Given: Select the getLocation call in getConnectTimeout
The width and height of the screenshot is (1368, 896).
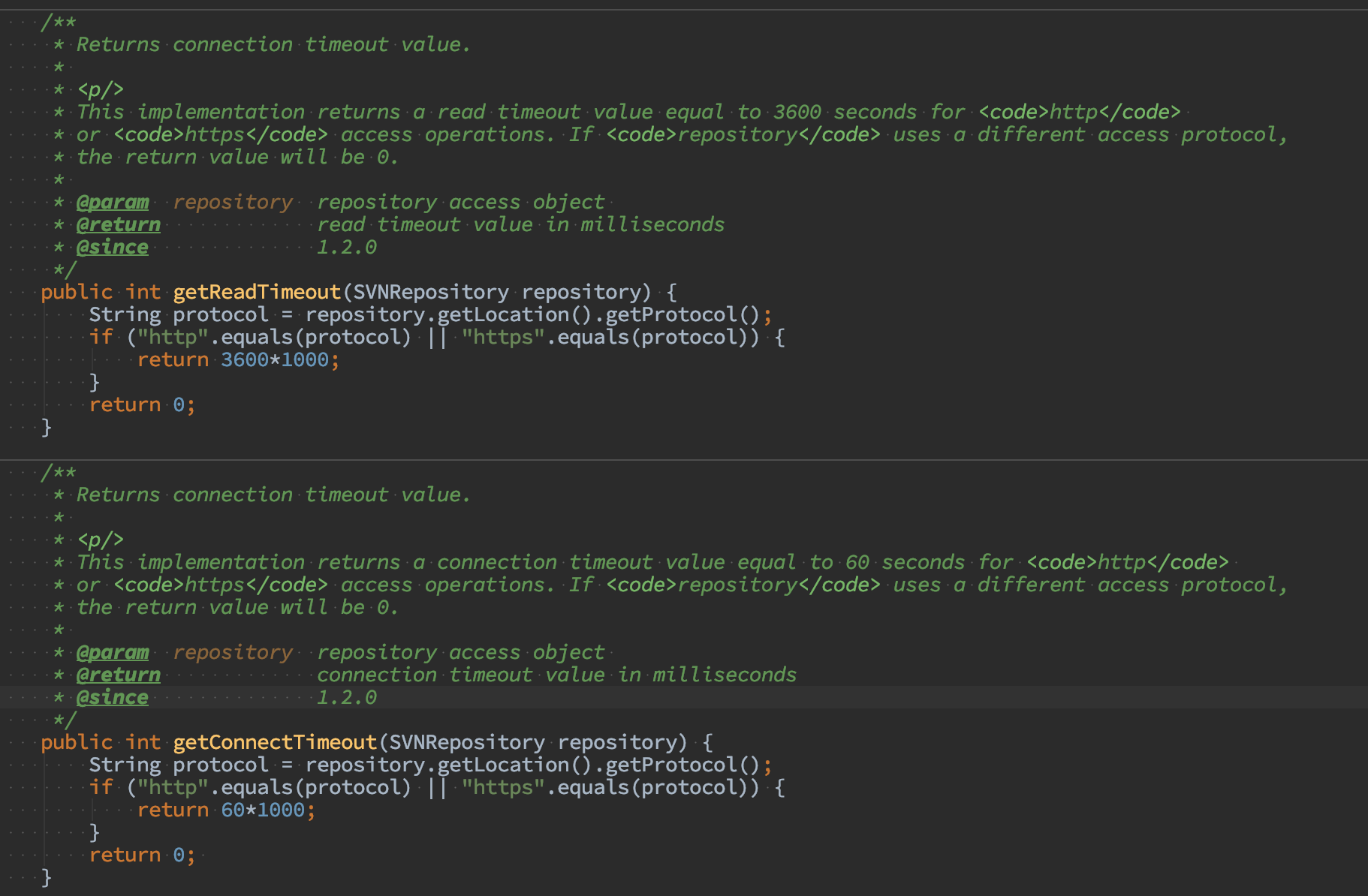Looking at the screenshot, I should (x=515, y=764).
